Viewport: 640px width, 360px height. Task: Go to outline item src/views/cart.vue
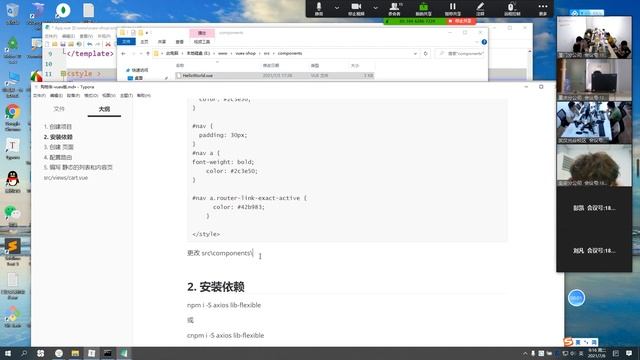coord(66,178)
